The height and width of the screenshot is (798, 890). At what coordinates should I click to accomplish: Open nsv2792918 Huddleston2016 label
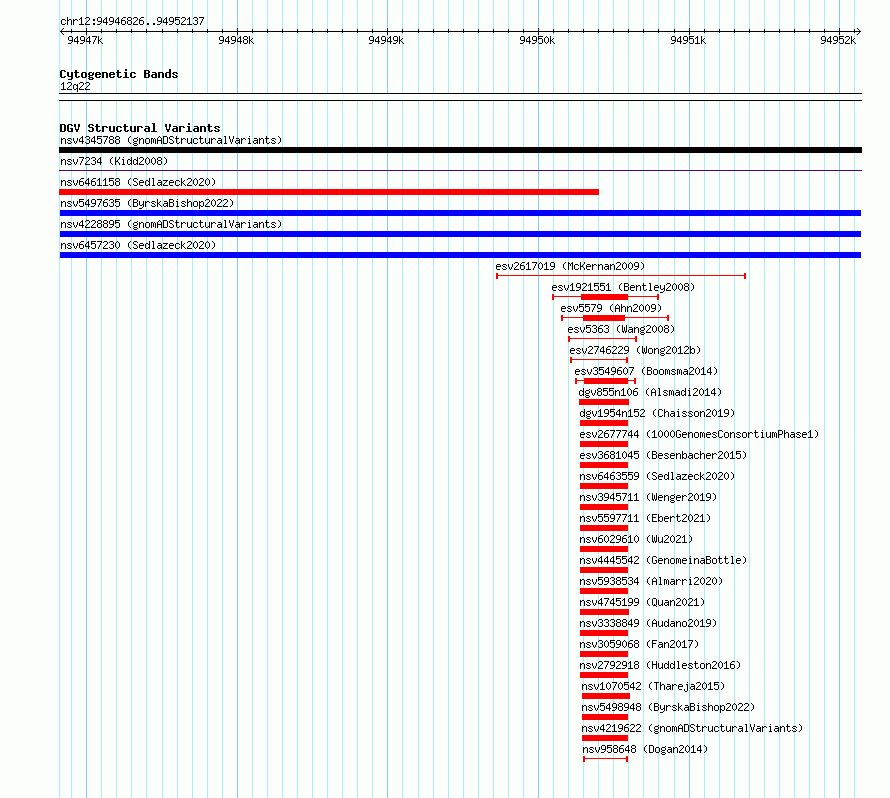tap(660, 665)
